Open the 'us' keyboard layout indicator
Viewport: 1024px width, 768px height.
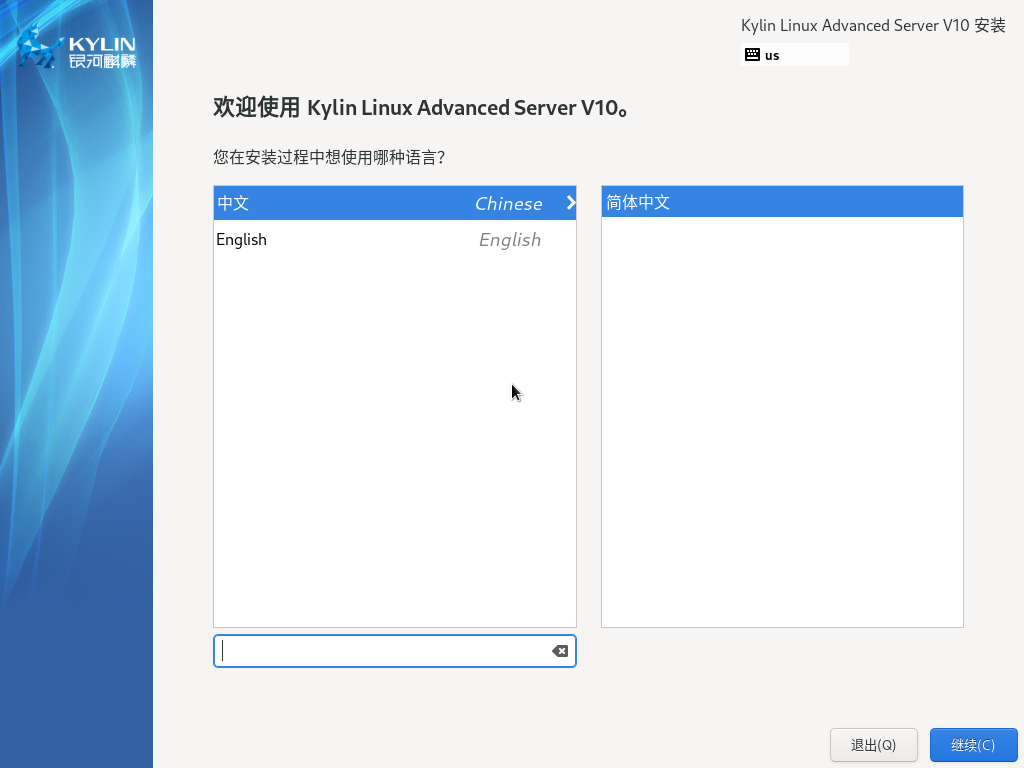(x=772, y=55)
